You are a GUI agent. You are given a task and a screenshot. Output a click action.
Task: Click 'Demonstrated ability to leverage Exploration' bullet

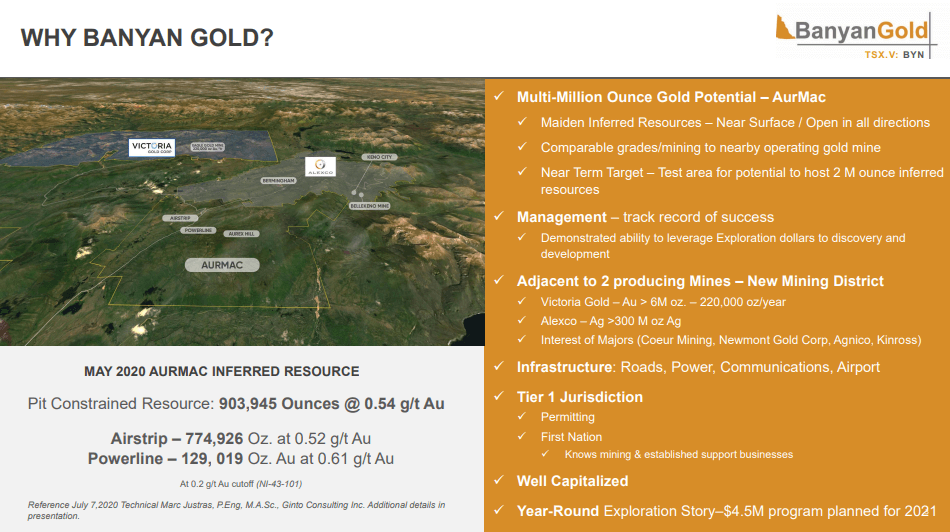coord(723,245)
